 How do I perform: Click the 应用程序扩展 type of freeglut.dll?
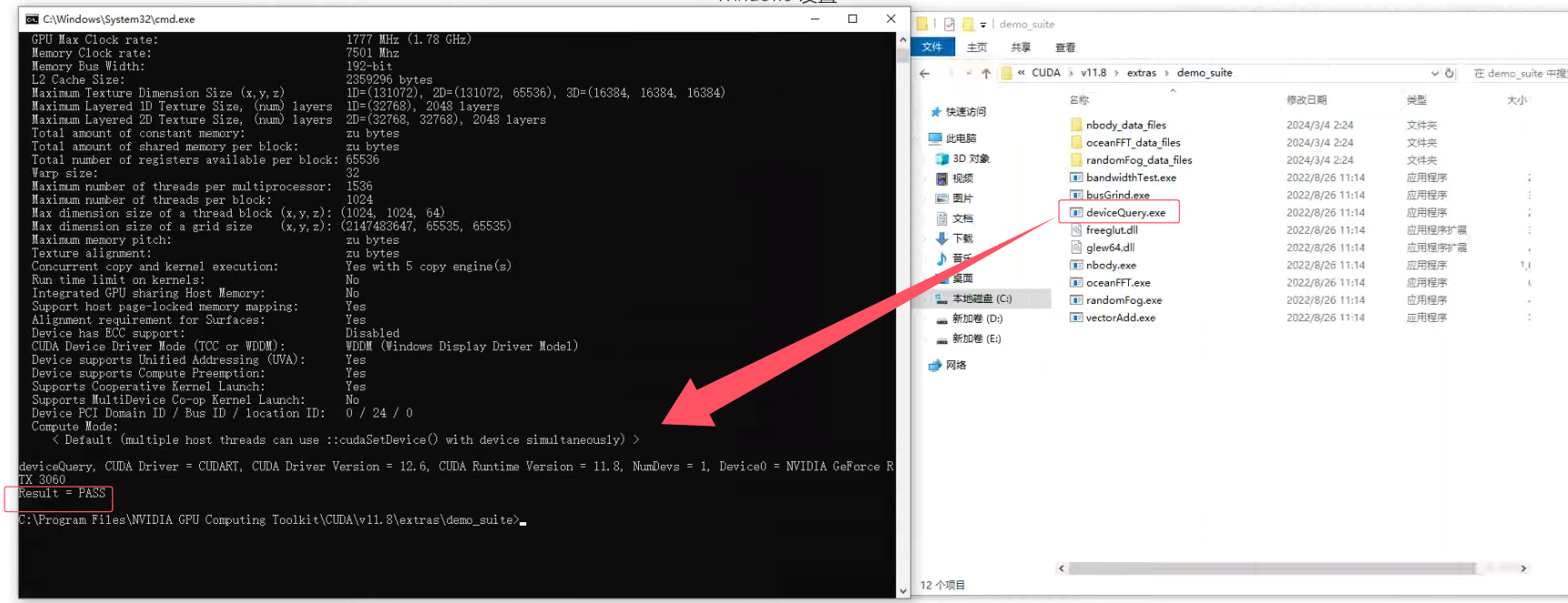[1436, 229]
